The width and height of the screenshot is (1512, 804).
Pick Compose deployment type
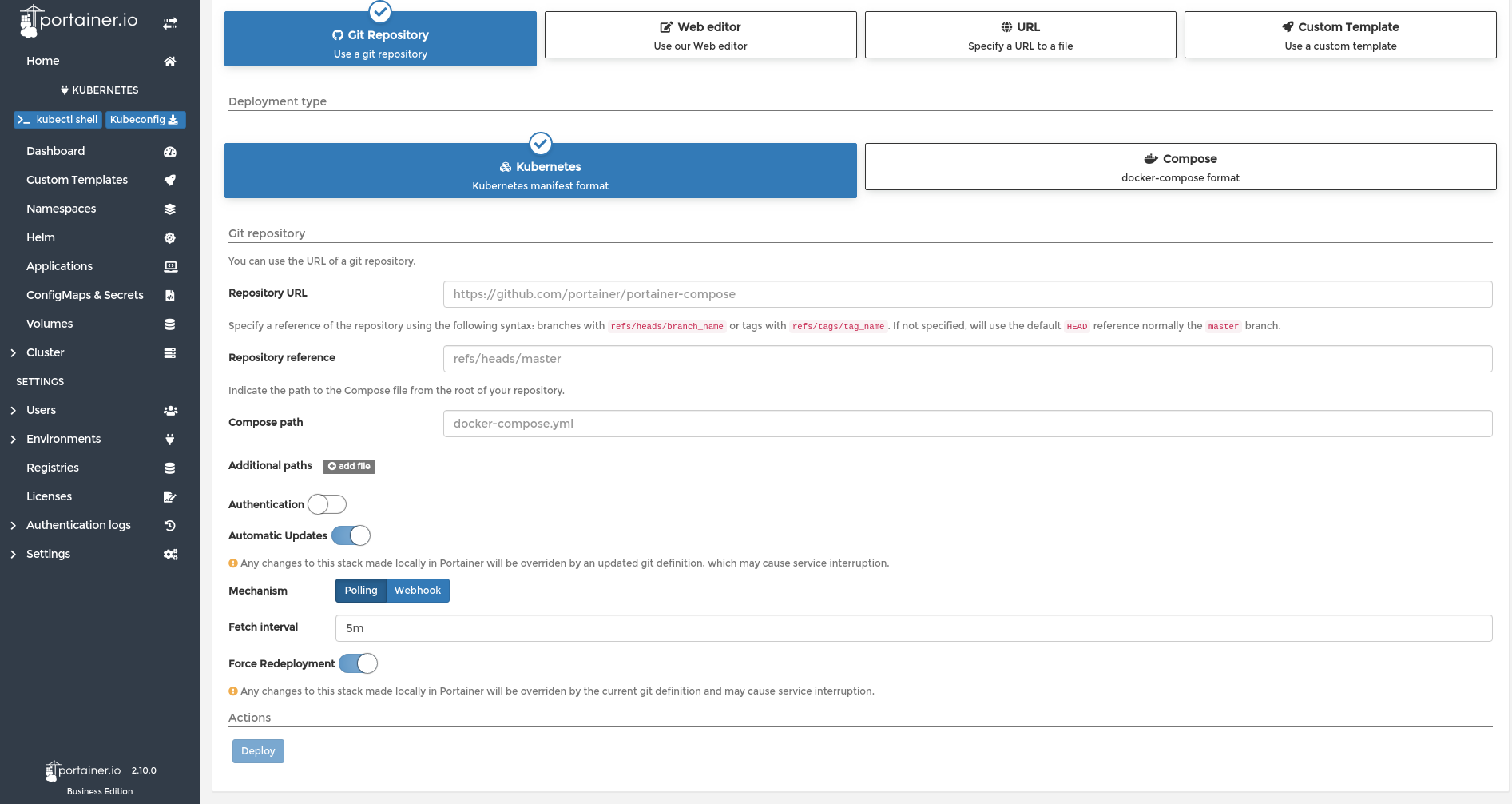tap(1181, 166)
